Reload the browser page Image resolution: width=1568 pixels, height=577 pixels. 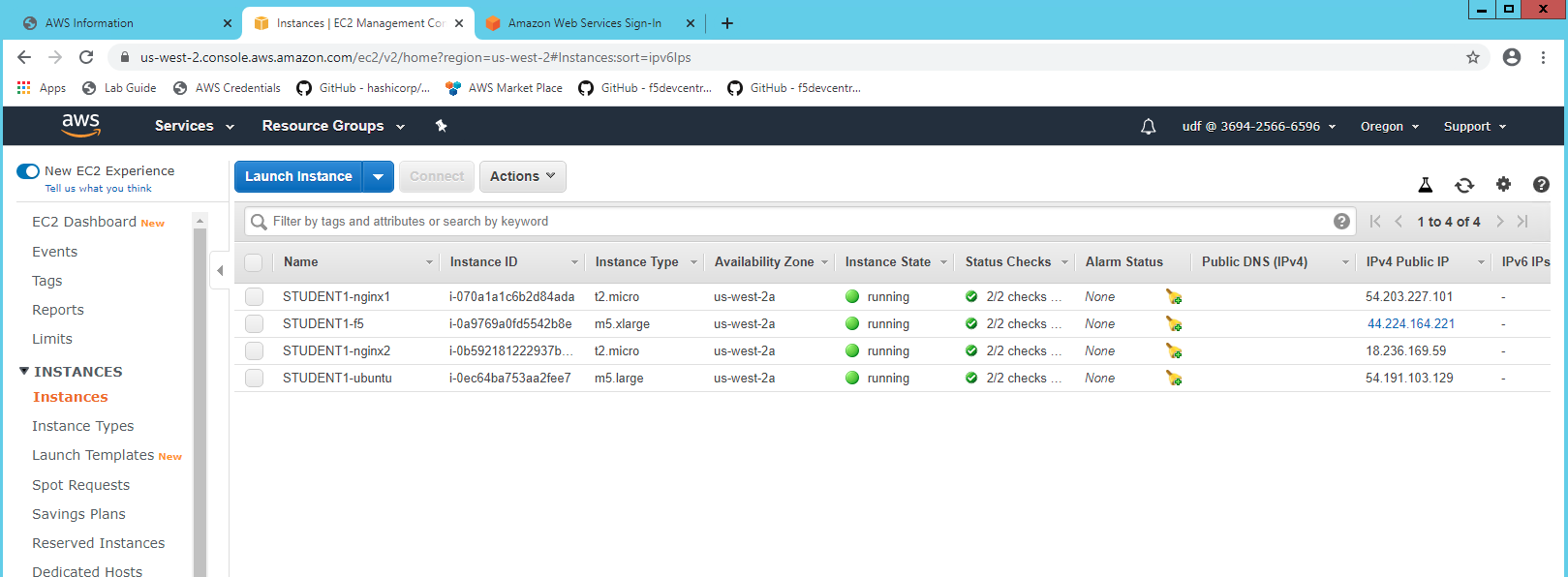pos(86,57)
